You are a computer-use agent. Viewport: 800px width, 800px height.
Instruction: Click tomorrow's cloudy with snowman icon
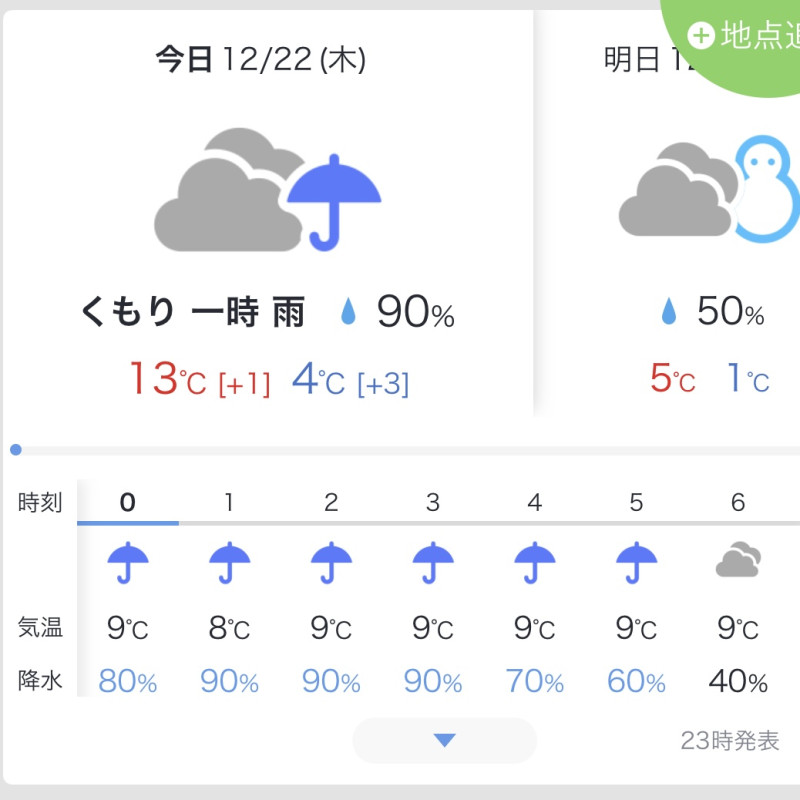click(709, 189)
